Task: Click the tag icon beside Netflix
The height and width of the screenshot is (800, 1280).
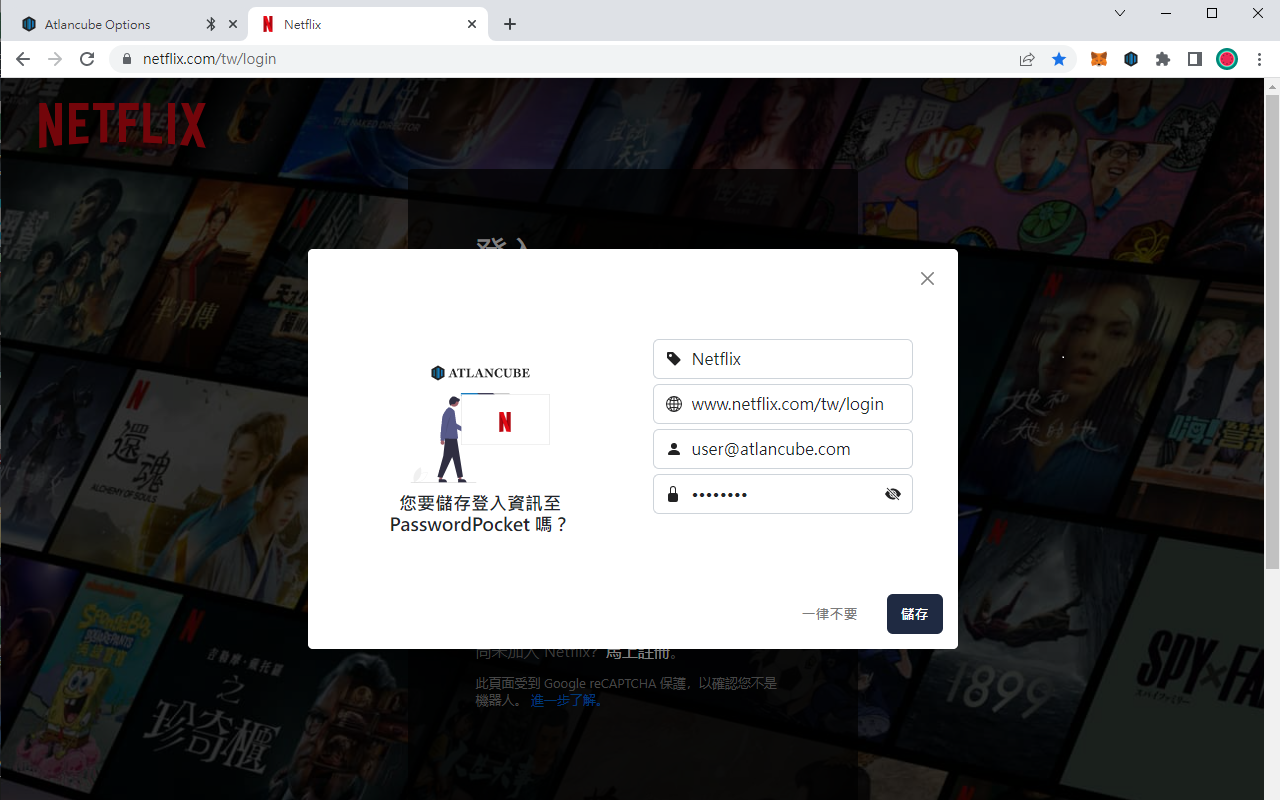Action: (674, 359)
